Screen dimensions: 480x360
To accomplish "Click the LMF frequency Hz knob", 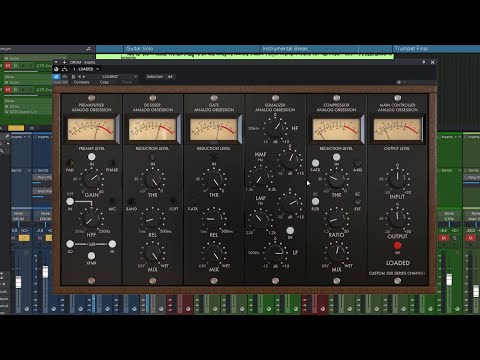I will point(261,219).
